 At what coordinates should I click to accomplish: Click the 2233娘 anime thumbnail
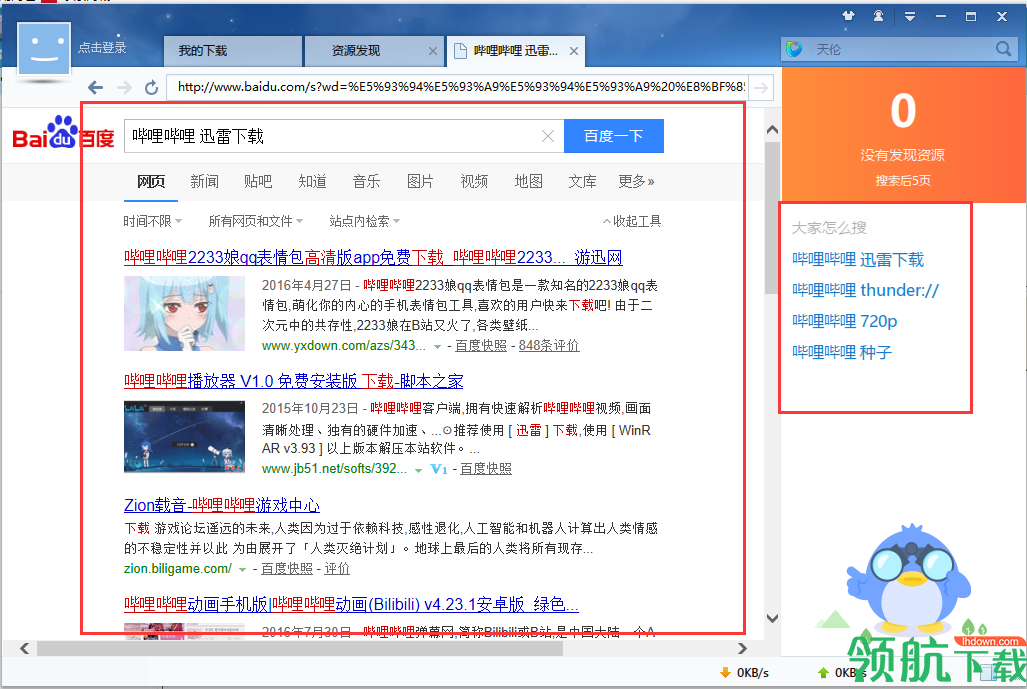pyautogui.click(x=185, y=313)
